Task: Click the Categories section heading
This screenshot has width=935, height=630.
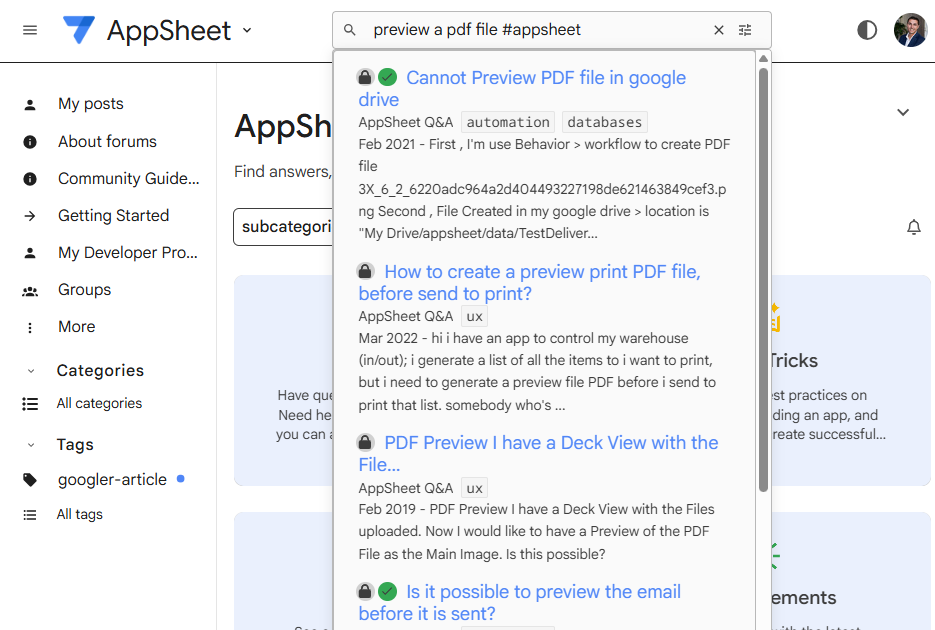Action: click(100, 370)
